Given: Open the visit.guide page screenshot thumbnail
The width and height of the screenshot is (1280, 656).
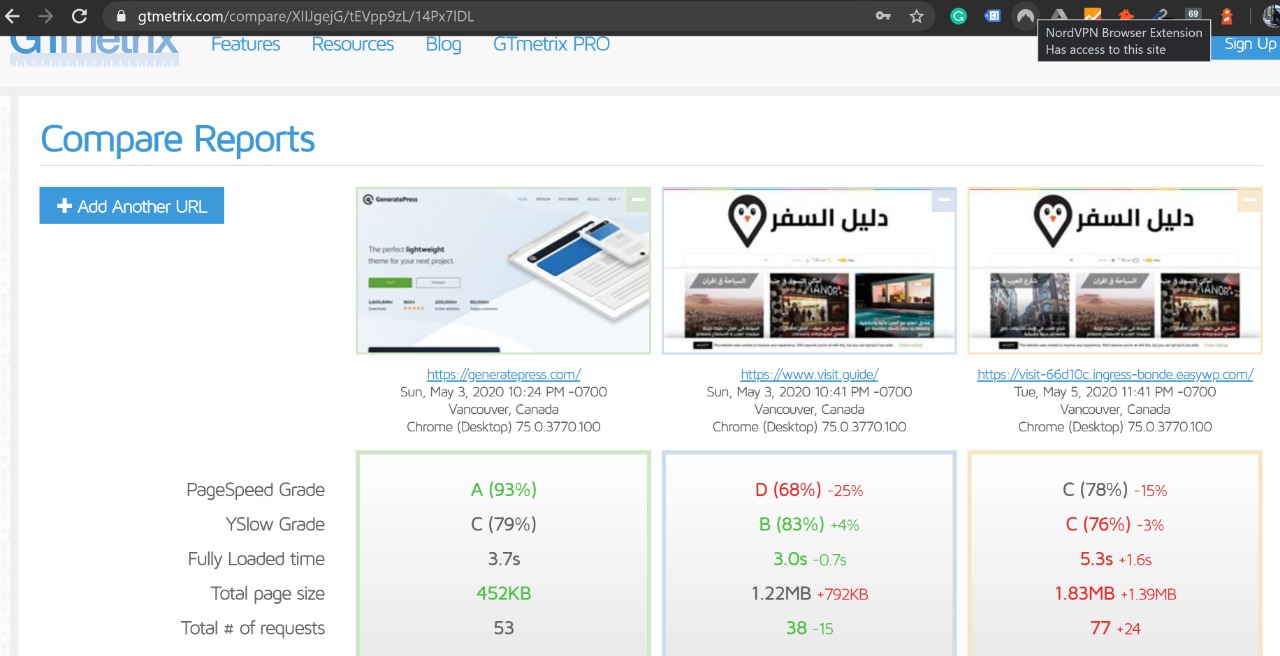Looking at the screenshot, I should tap(809, 271).
